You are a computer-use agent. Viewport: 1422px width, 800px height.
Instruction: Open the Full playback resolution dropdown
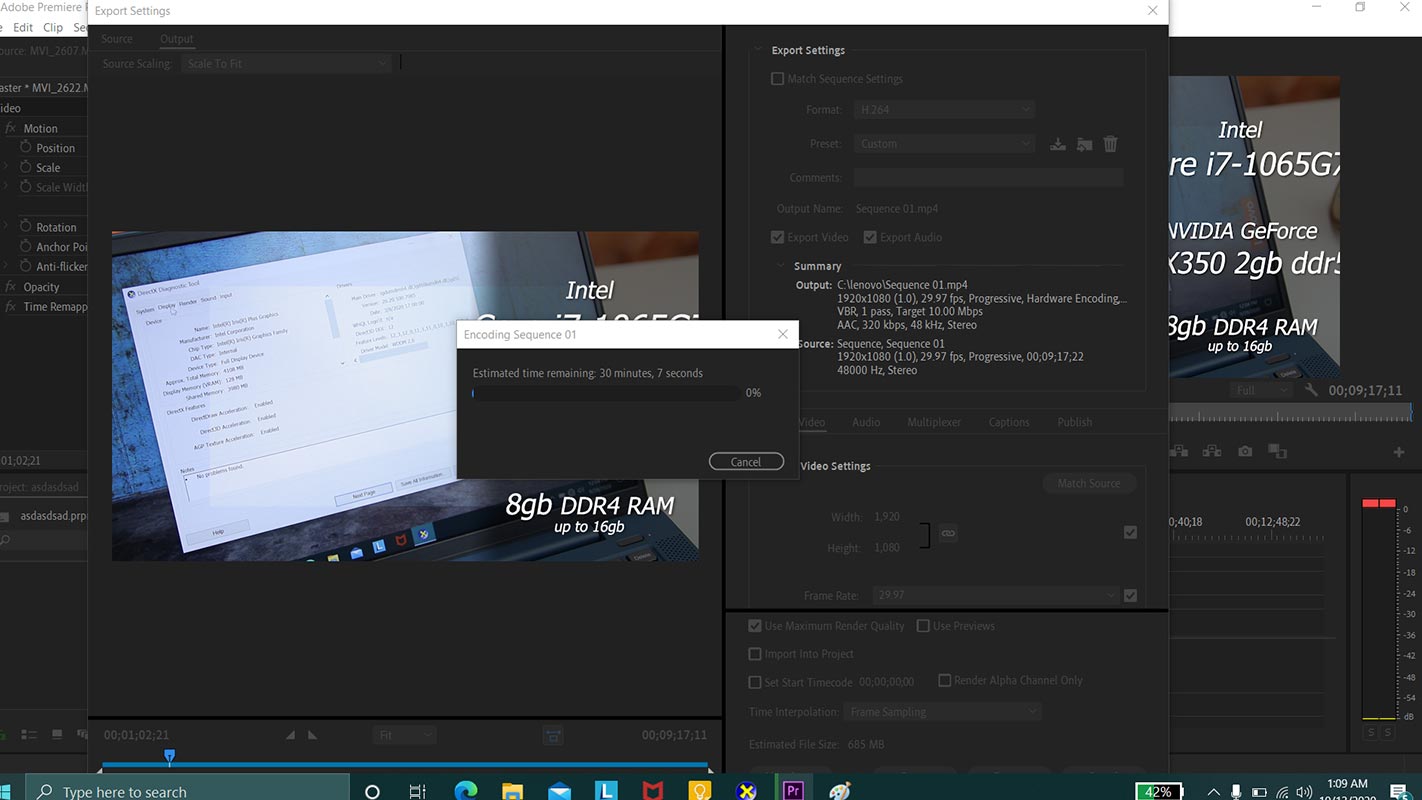[x=1259, y=391]
